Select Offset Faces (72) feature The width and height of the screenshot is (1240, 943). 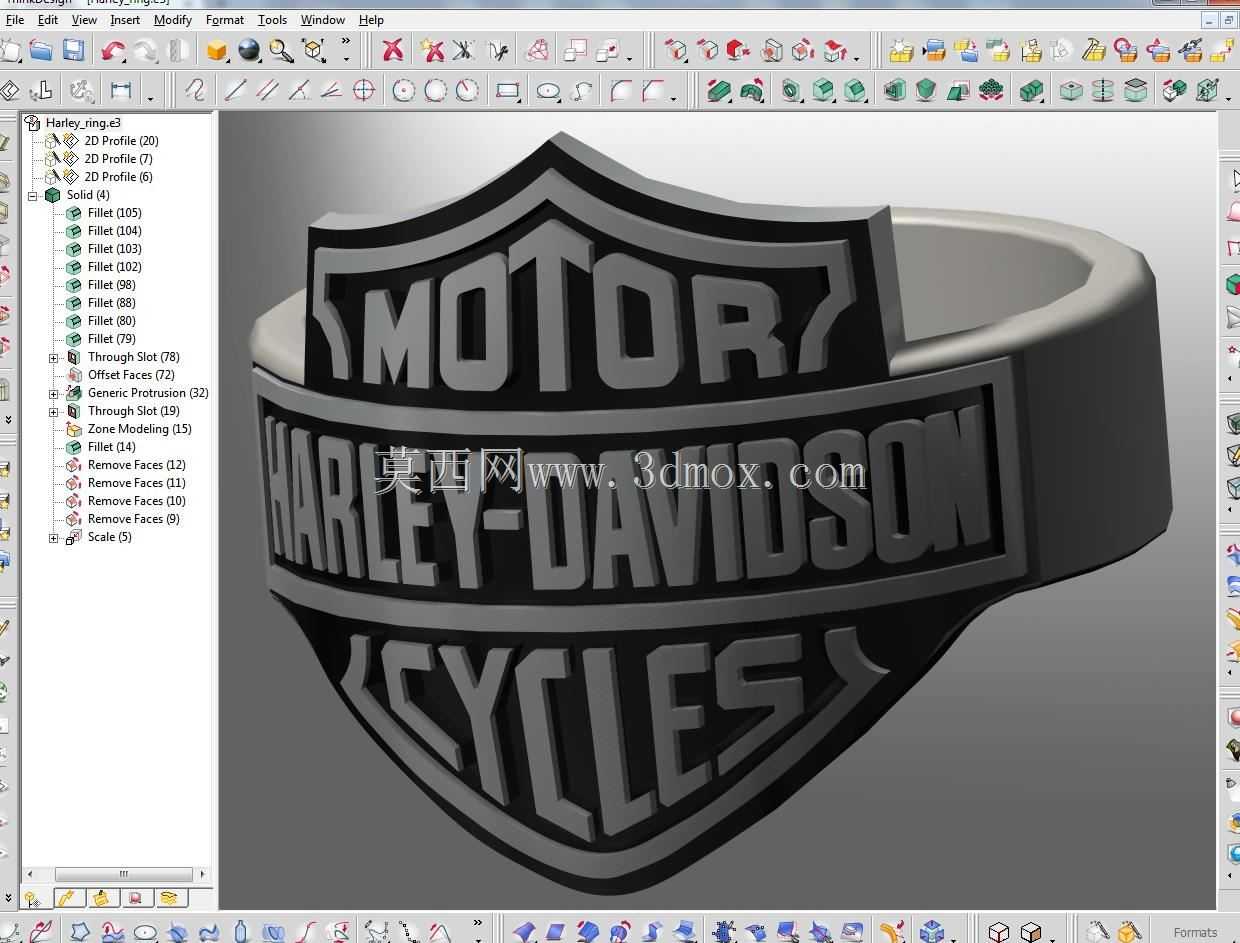coord(131,375)
